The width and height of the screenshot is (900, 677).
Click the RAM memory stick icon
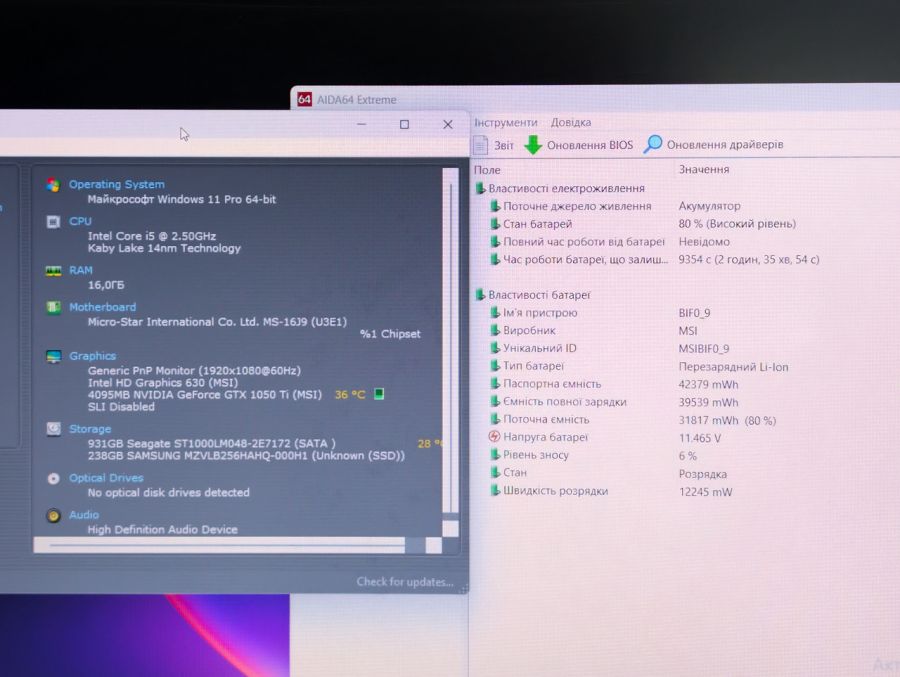pos(53,270)
